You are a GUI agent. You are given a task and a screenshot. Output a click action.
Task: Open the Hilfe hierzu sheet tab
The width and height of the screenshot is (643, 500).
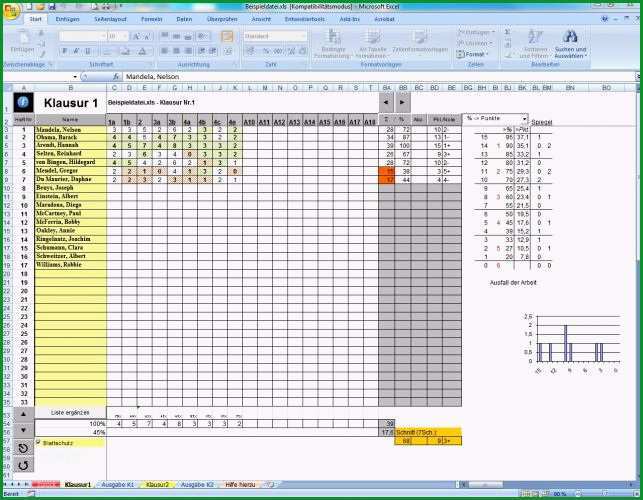click(x=240, y=485)
